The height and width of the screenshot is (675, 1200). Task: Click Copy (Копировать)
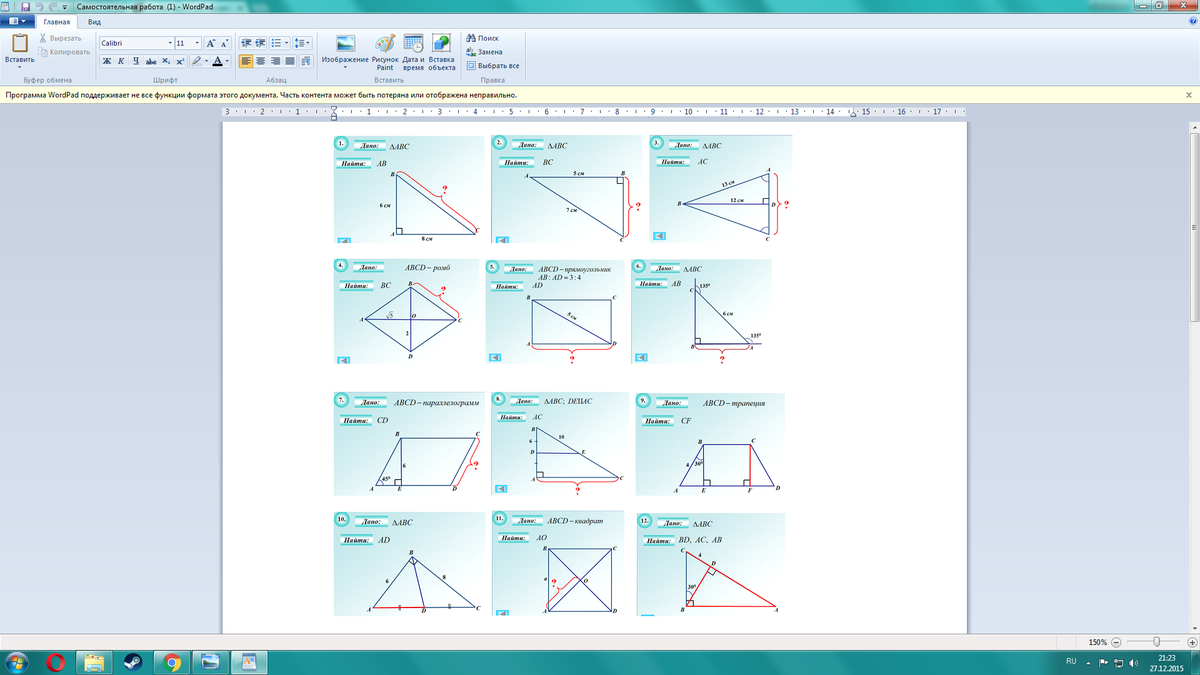pos(64,51)
